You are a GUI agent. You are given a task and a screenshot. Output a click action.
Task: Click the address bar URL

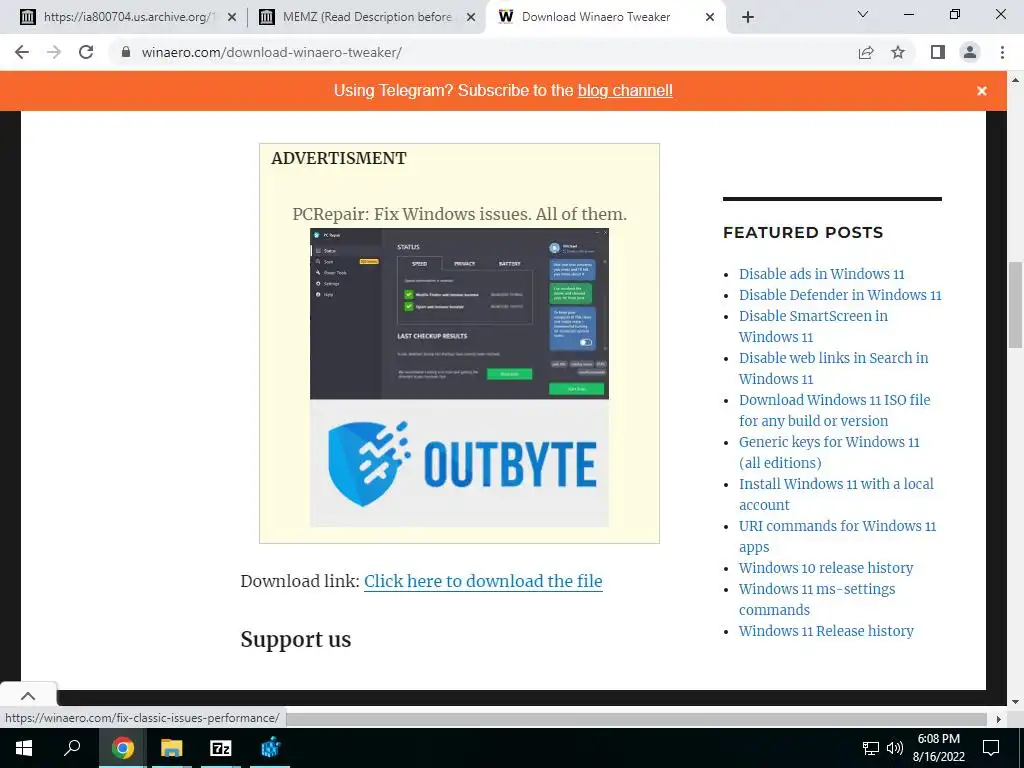point(271,52)
